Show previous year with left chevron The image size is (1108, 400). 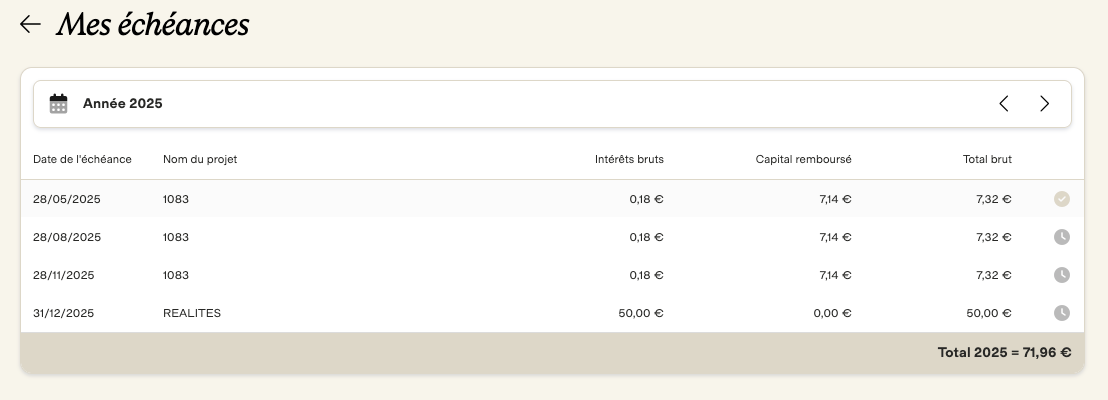click(x=1003, y=104)
